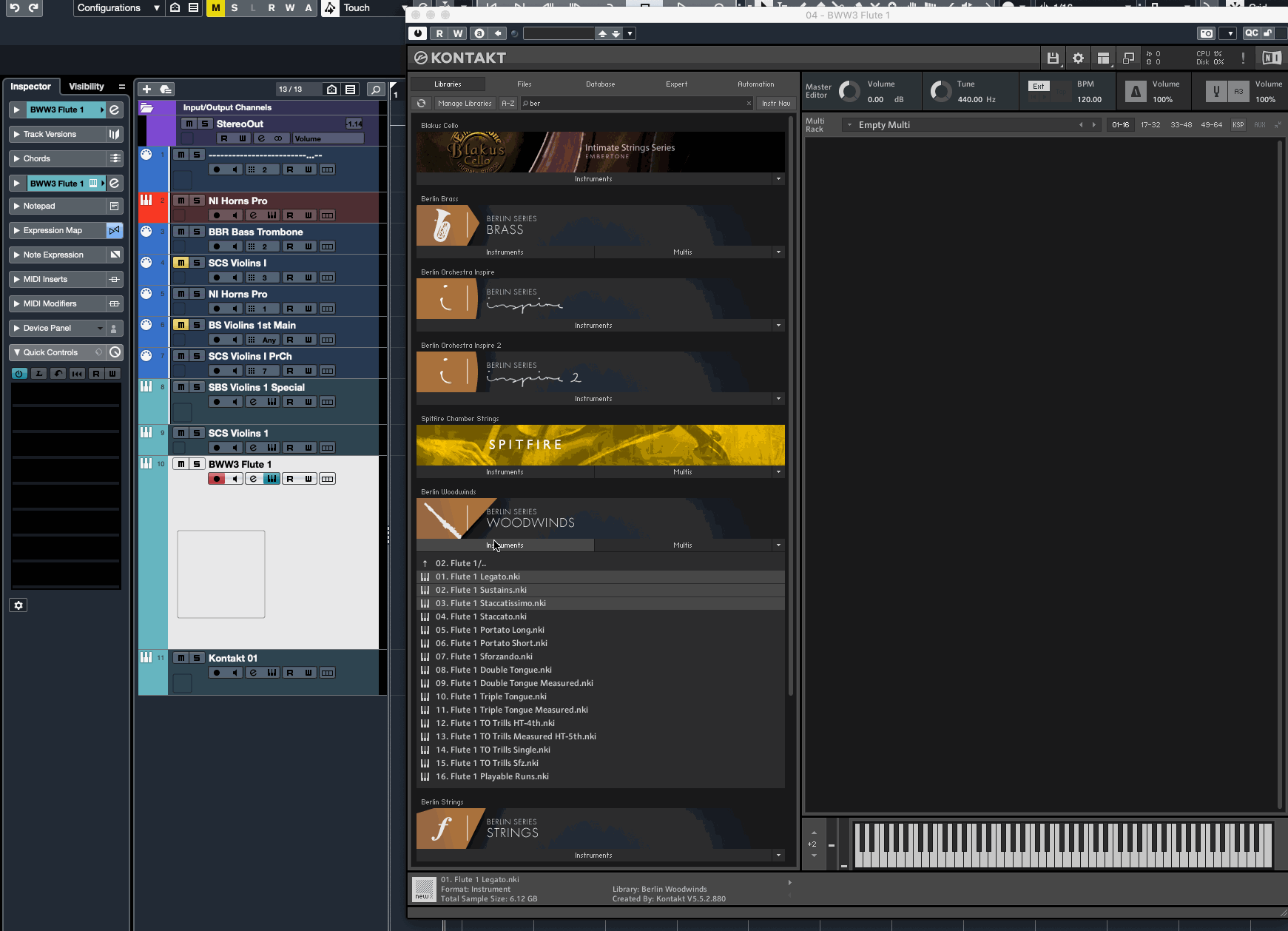Toggle Quick Controls power button

tap(19, 374)
